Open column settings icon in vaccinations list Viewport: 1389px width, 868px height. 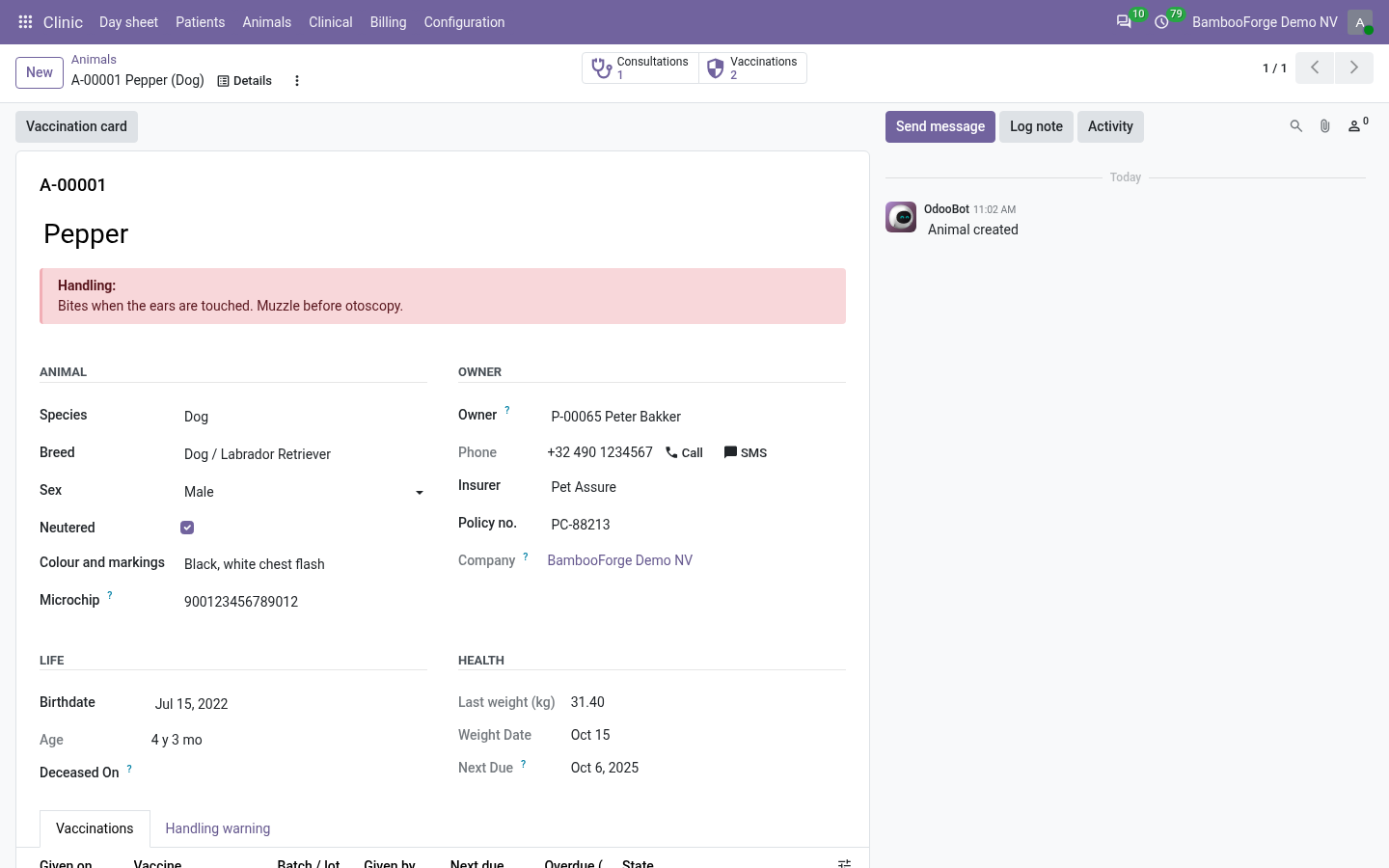point(844,863)
